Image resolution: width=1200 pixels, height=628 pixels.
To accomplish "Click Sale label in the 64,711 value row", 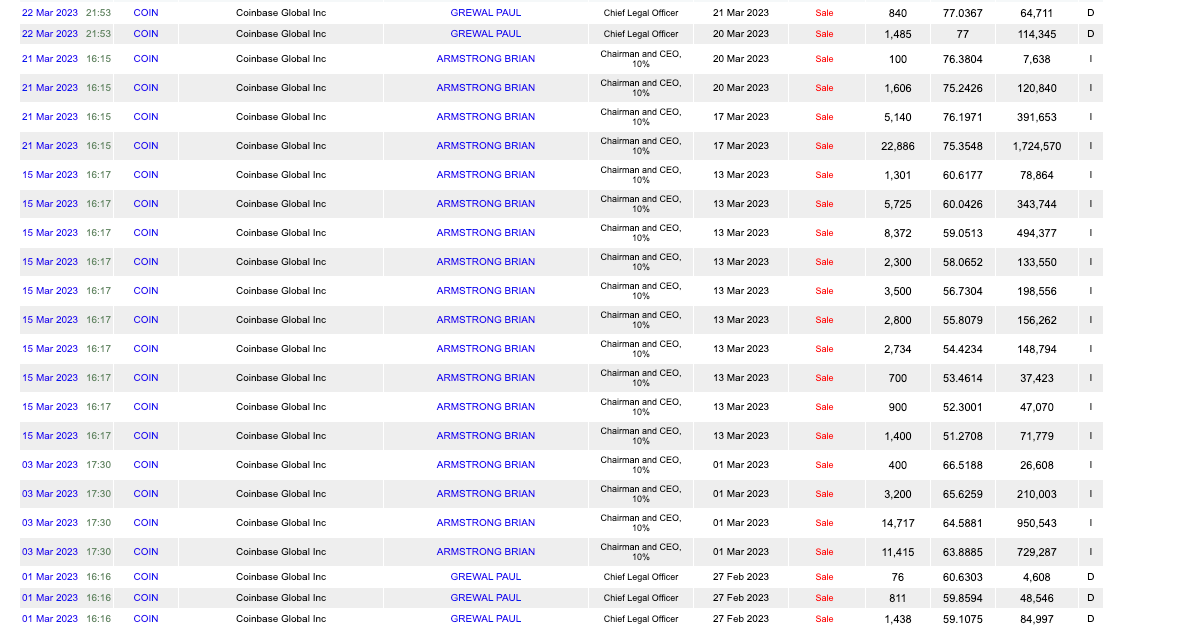I will pos(824,13).
